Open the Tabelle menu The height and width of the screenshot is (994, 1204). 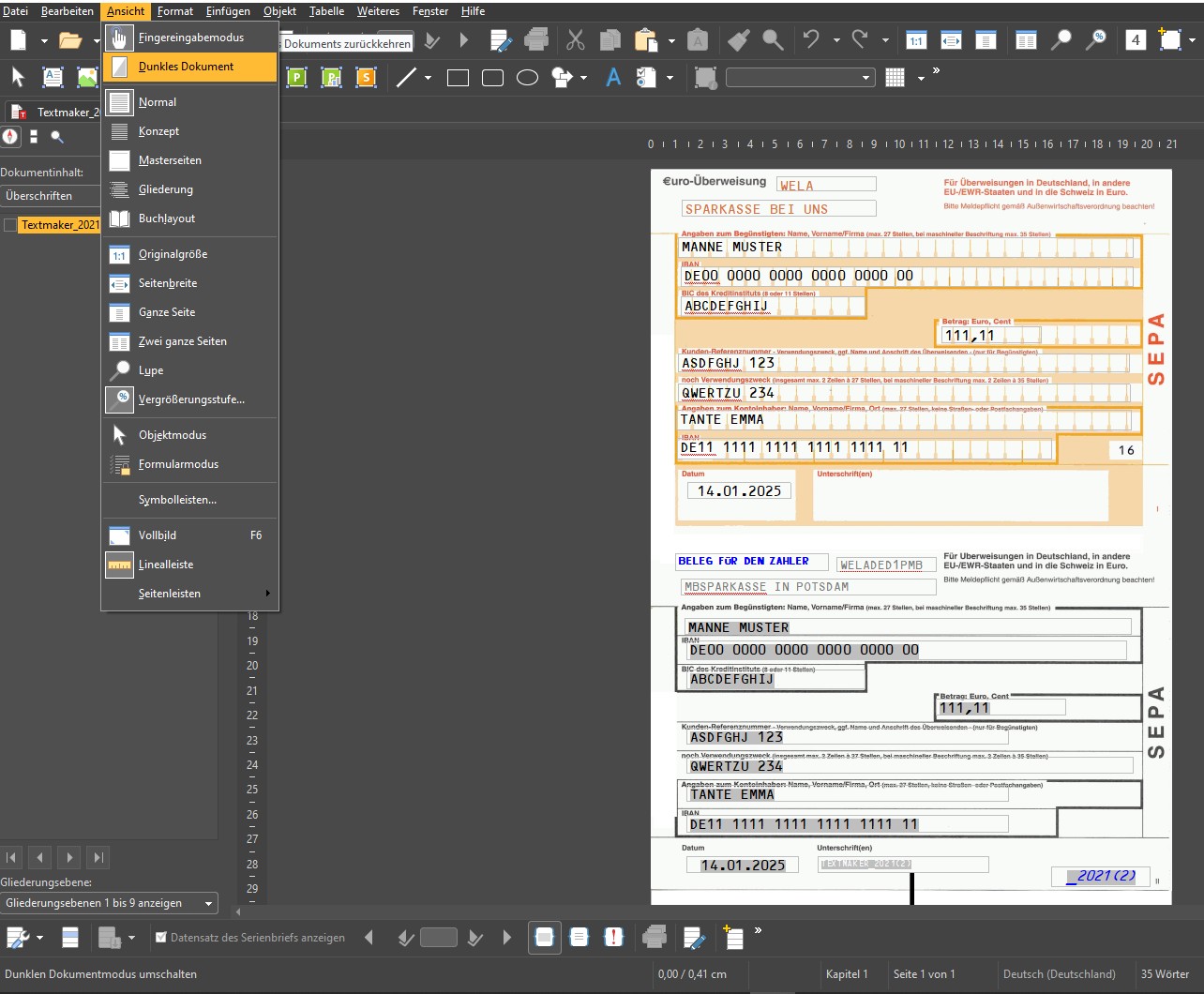click(x=327, y=11)
